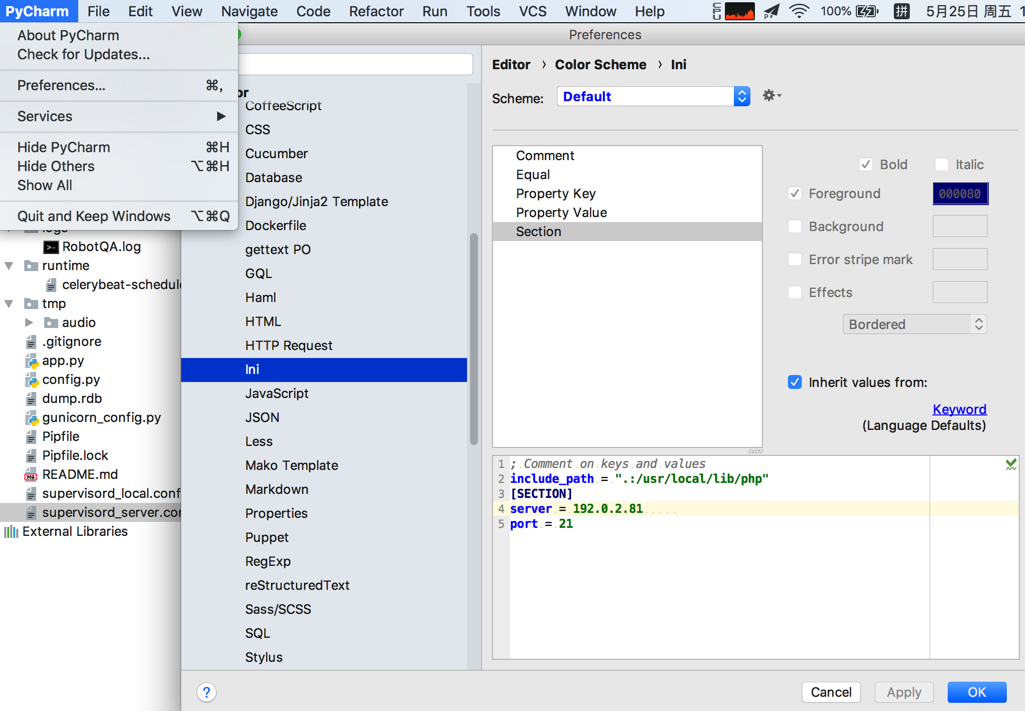Click the input method icon in menu bar

(x=901, y=11)
